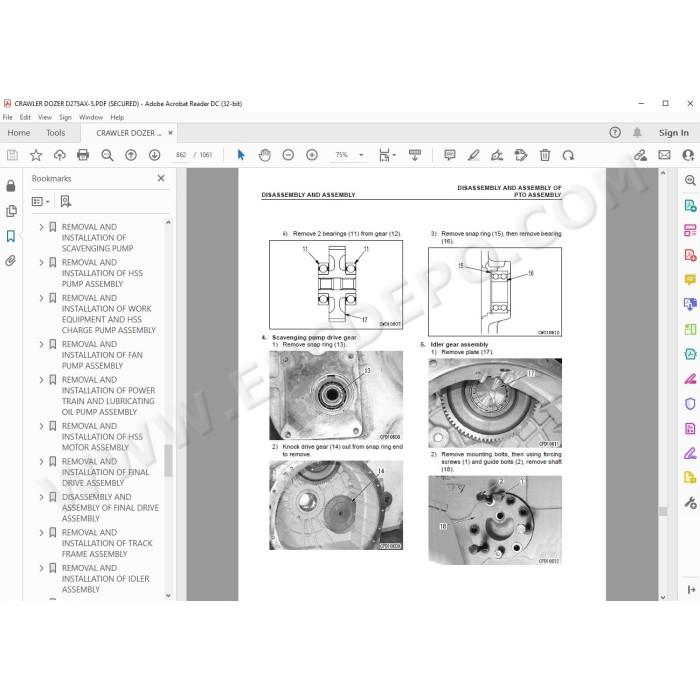The height and width of the screenshot is (700, 700).
Task: Toggle the Page thumbnails panel icon
Action: pos(11,211)
